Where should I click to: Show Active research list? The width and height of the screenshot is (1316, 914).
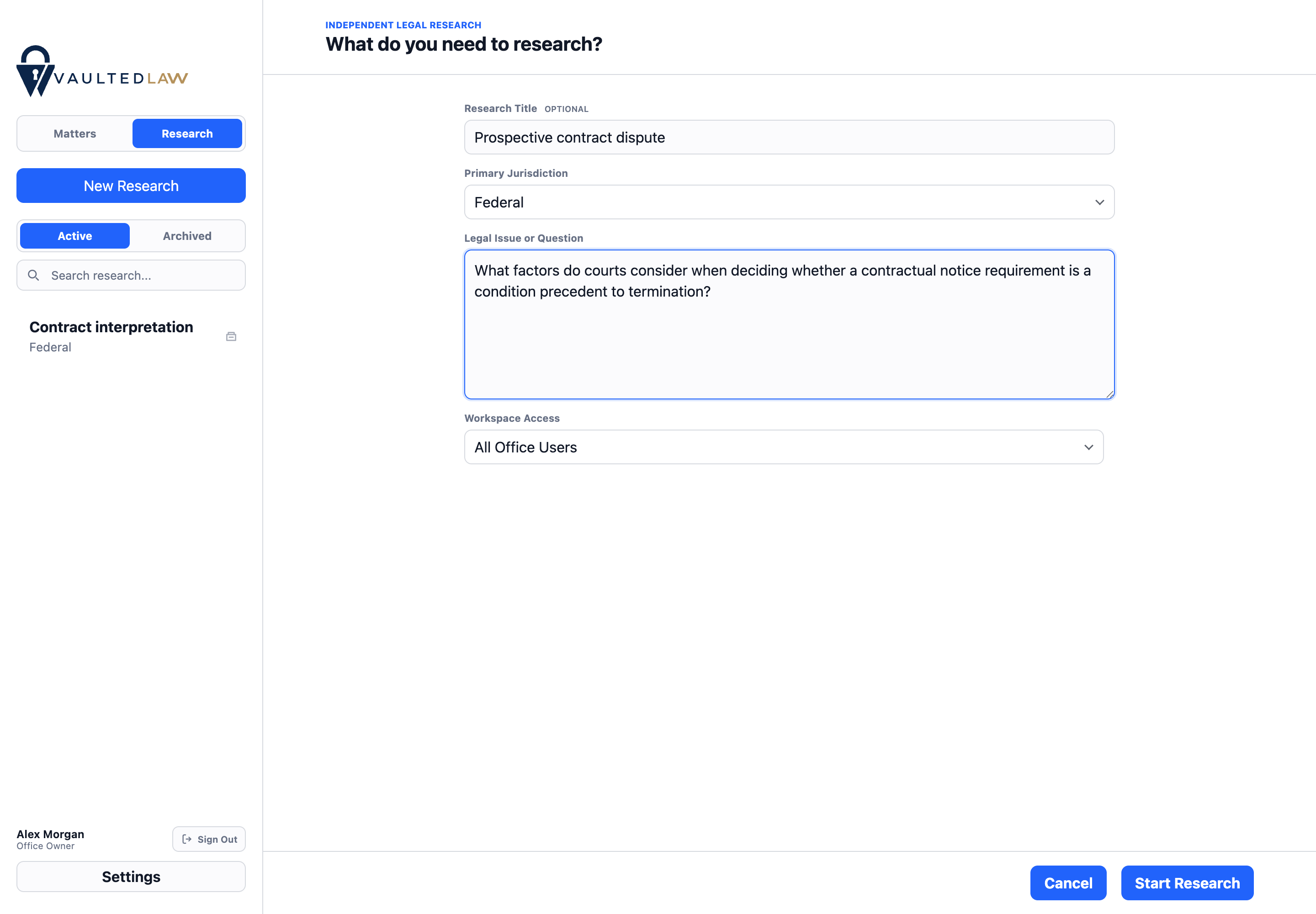[75, 236]
